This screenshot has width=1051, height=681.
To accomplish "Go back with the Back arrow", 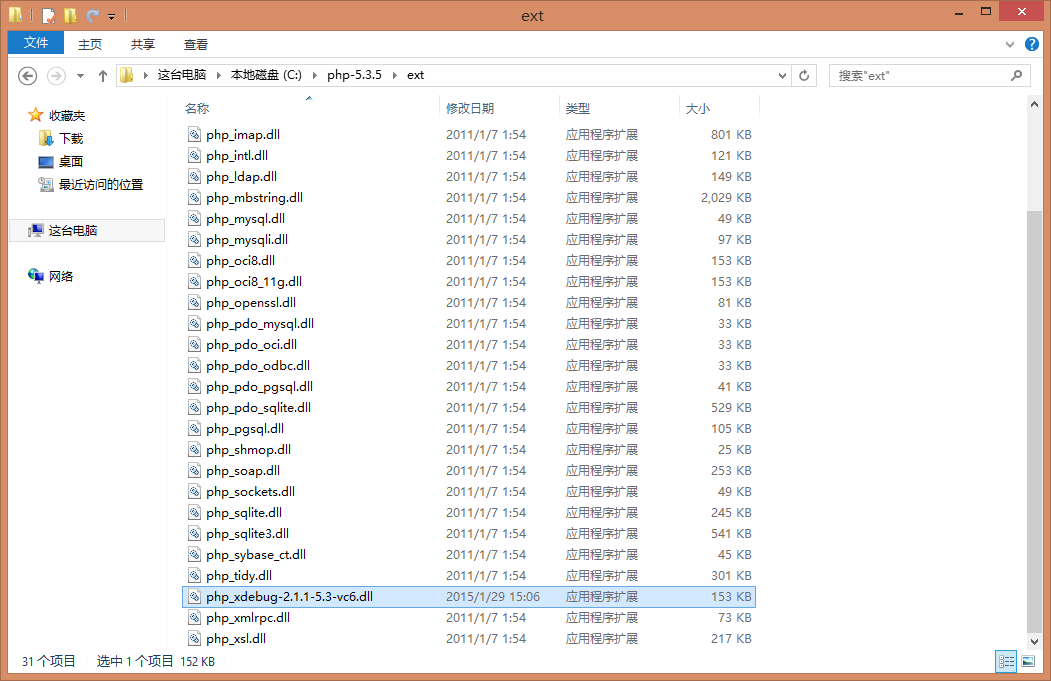I will pyautogui.click(x=27, y=76).
